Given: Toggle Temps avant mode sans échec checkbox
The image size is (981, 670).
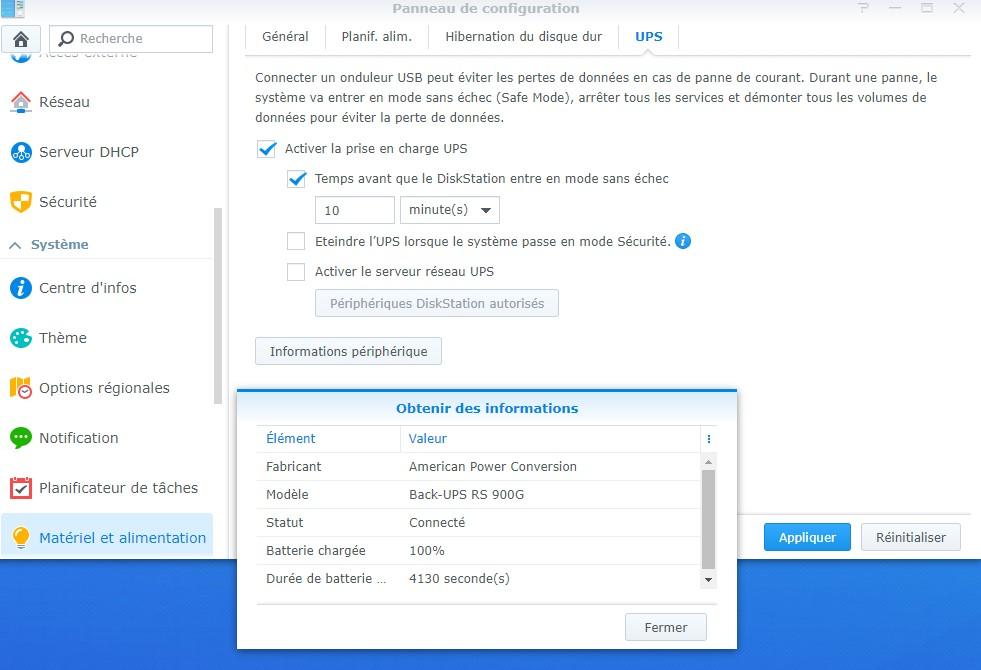Looking at the screenshot, I should (297, 179).
